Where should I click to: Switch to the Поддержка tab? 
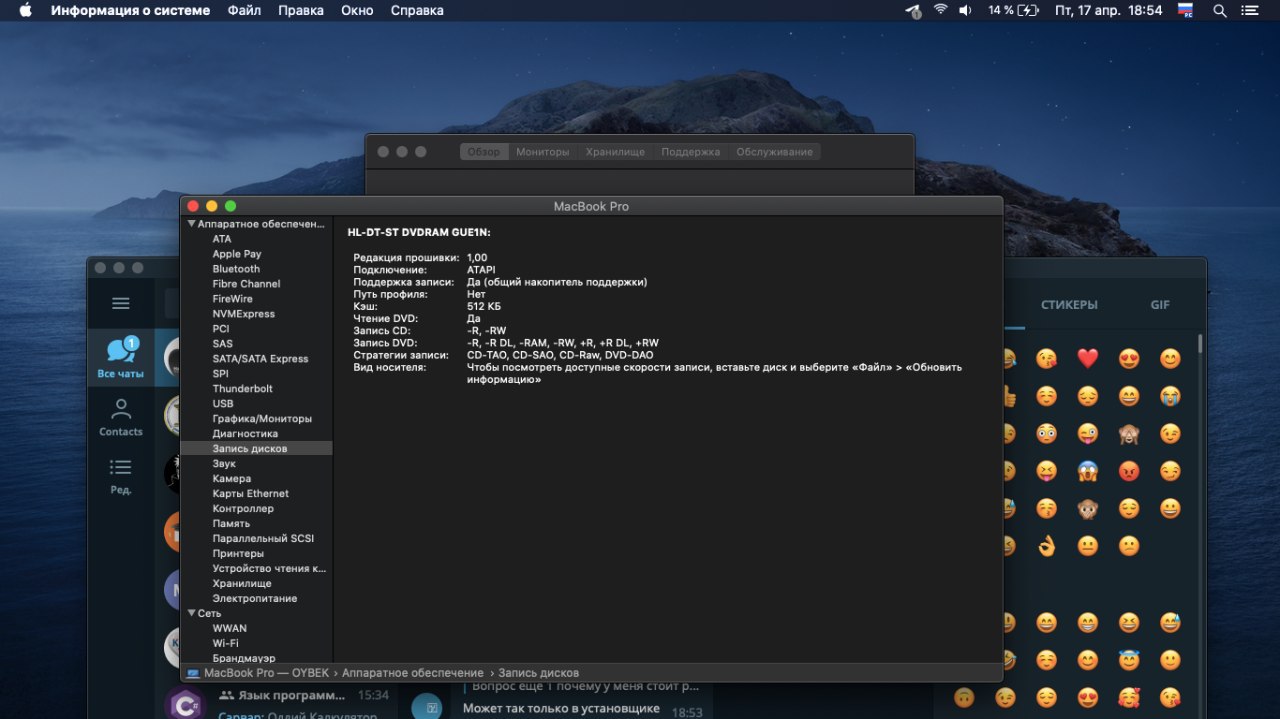(691, 152)
